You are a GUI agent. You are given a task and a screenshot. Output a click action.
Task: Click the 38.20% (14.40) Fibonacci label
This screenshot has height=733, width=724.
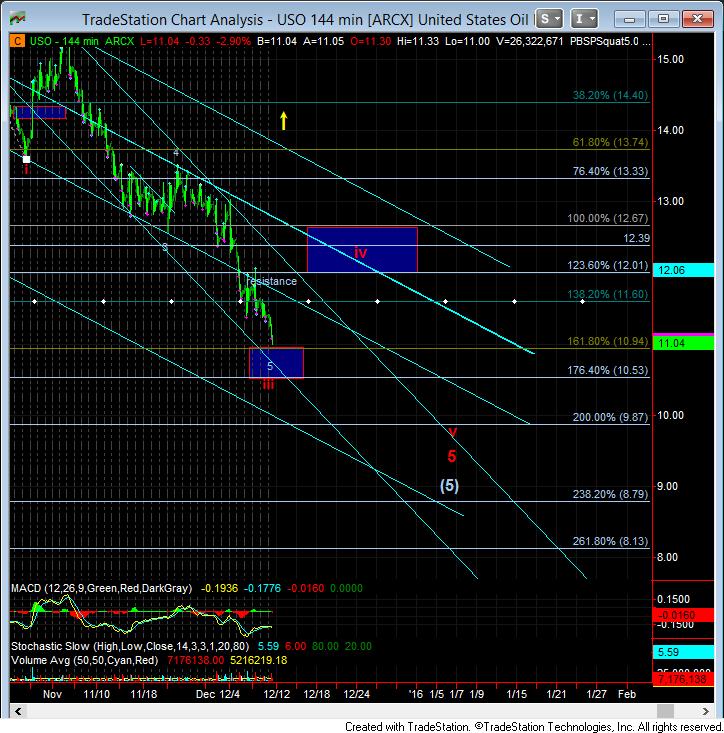[x=610, y=95]
